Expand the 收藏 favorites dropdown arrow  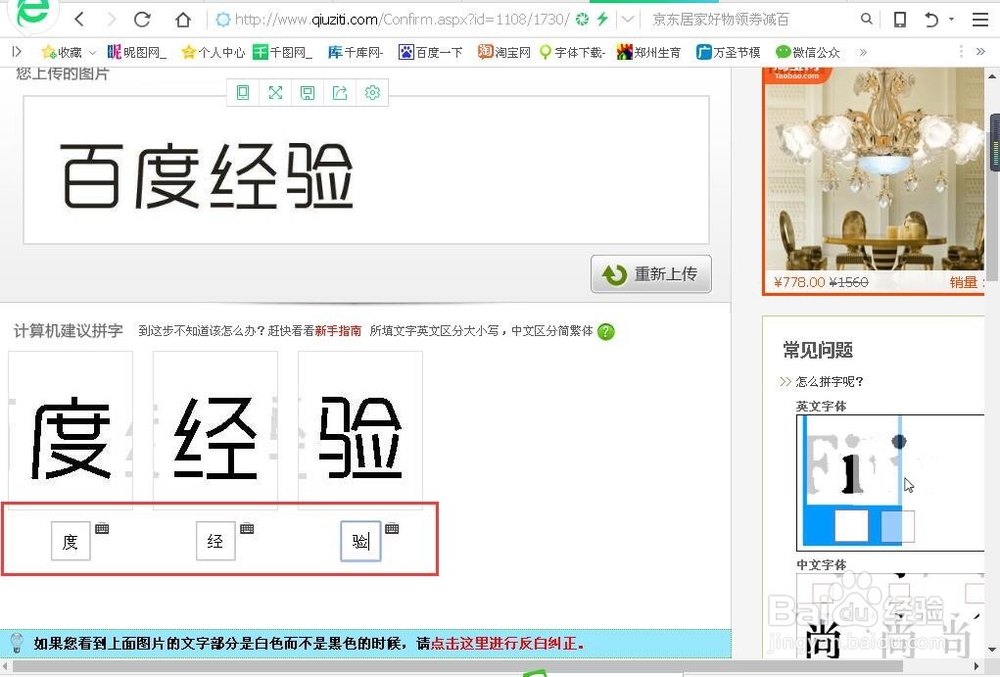(x=92, y=51)
